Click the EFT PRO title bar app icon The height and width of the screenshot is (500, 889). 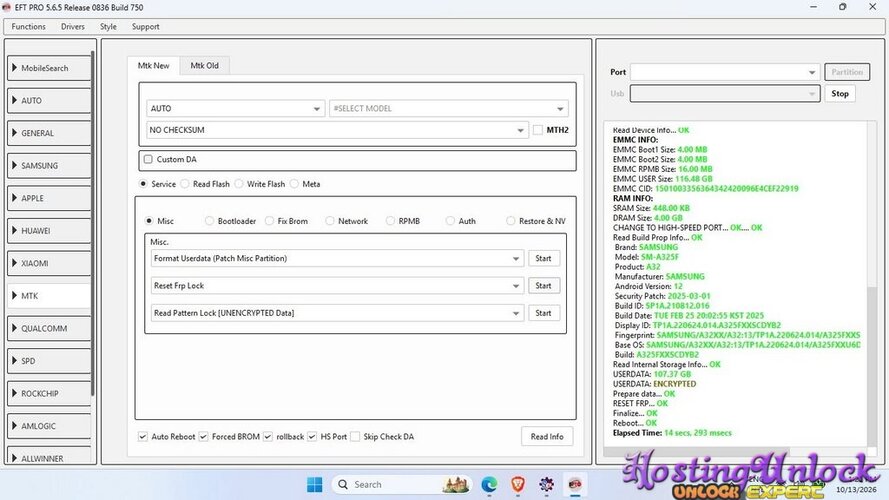(6, 7)
